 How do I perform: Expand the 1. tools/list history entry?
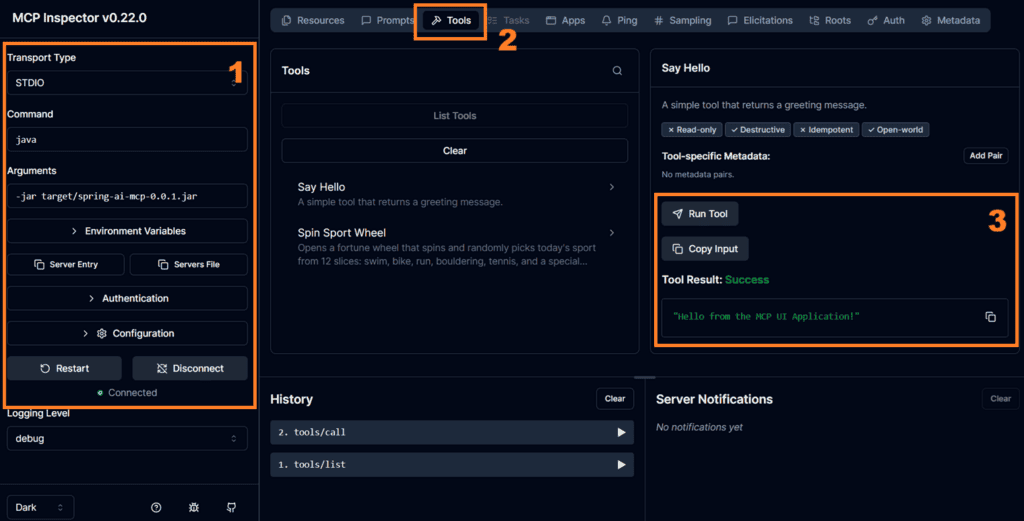[452, 465]
